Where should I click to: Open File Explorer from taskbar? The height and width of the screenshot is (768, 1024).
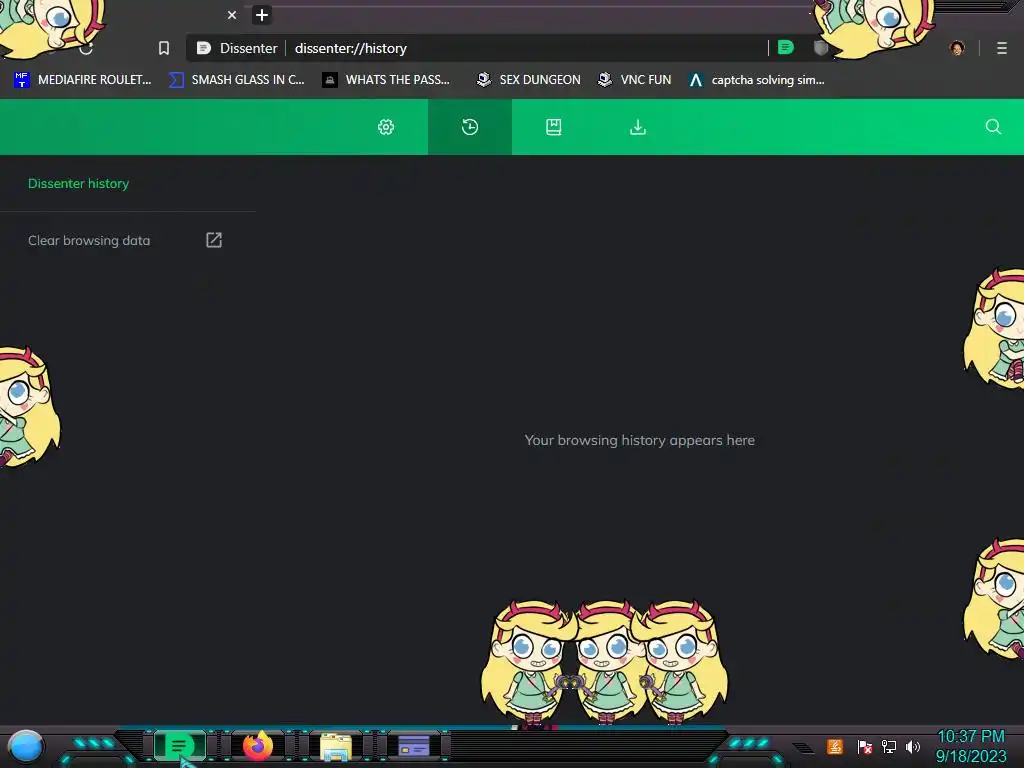point(336,746)
